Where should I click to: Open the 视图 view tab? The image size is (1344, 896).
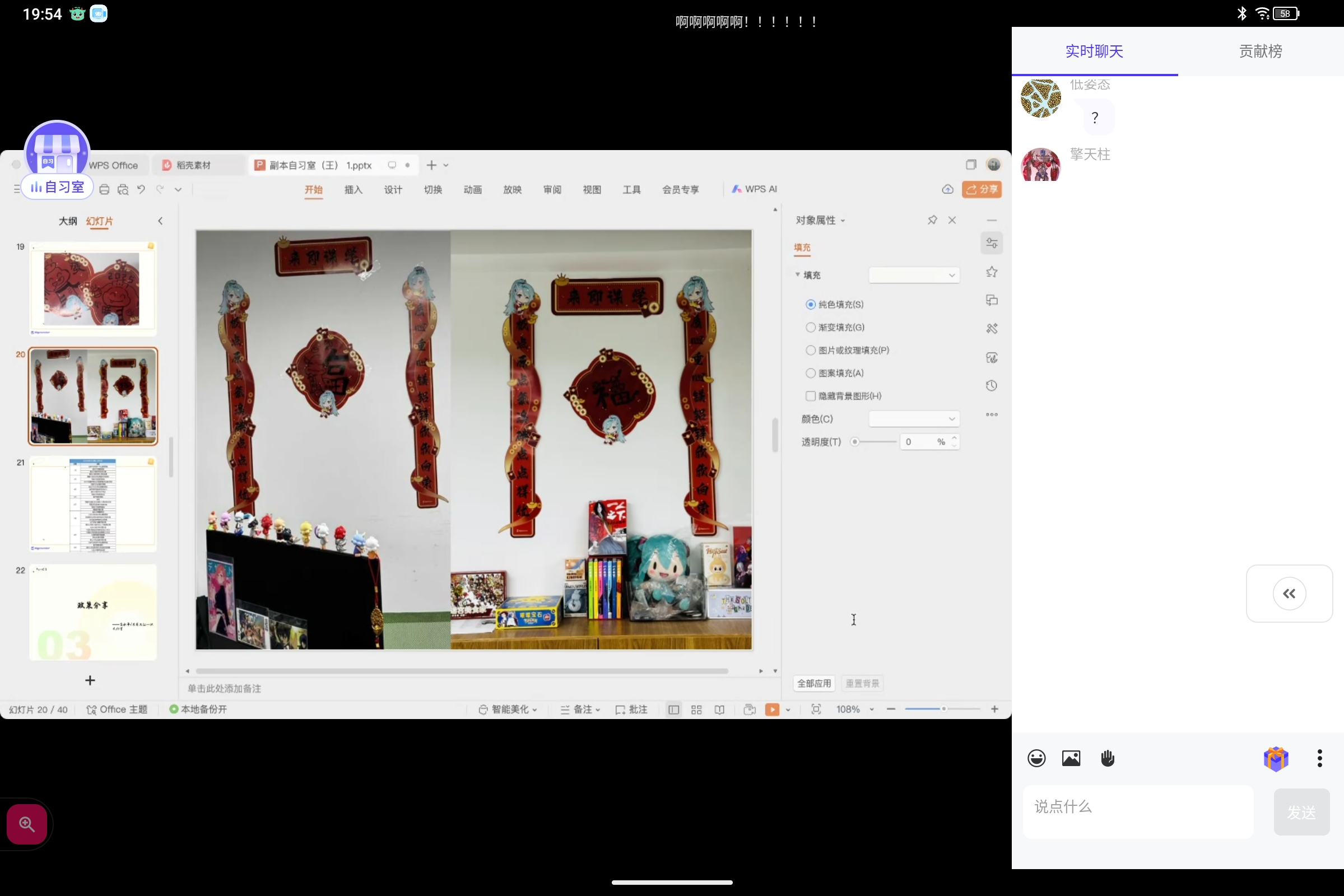(x=592, y=189)
